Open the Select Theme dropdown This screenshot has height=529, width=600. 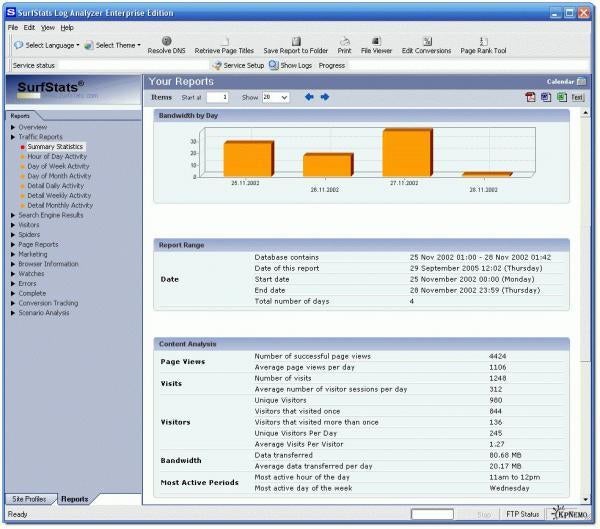[x=139, y=45]
